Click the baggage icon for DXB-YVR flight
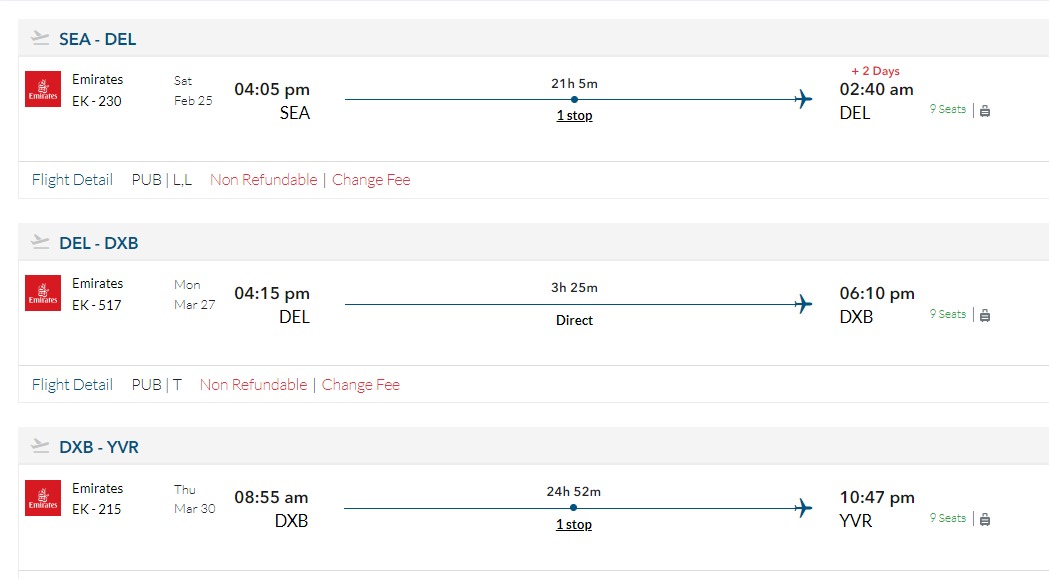Image resolution: width=1049 pixels, height=579 pixels. [985, 519]
